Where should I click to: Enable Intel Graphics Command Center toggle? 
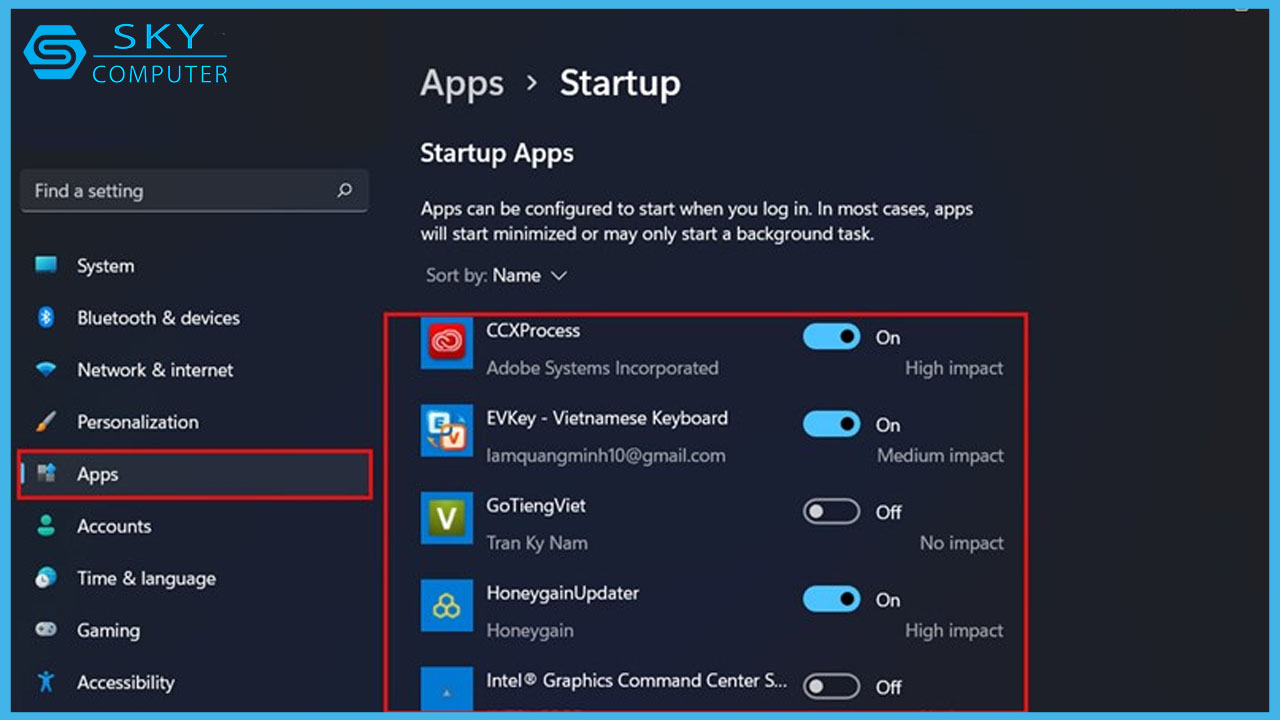(831, 686)
